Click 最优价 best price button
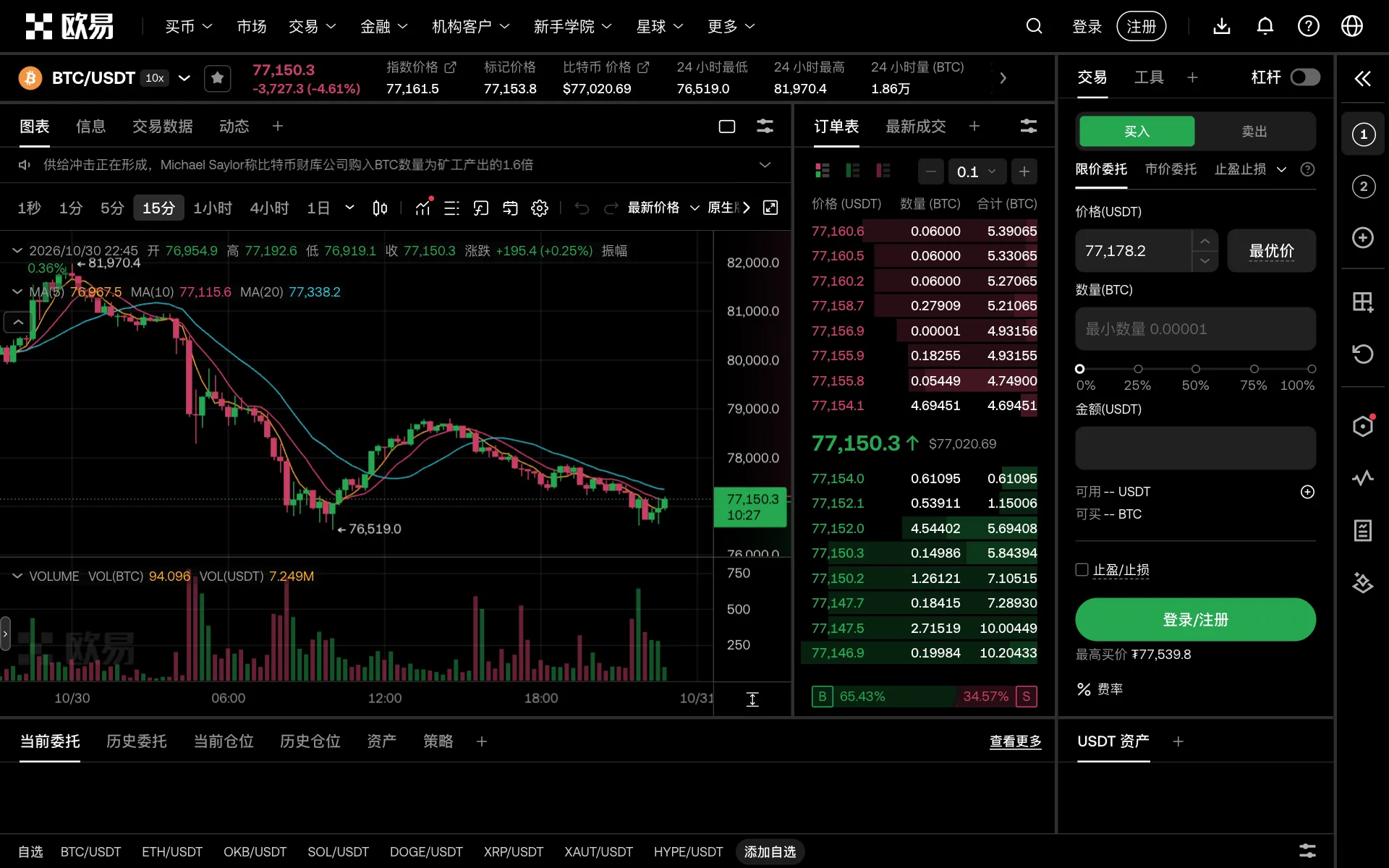 click(x=1271, y=251)
